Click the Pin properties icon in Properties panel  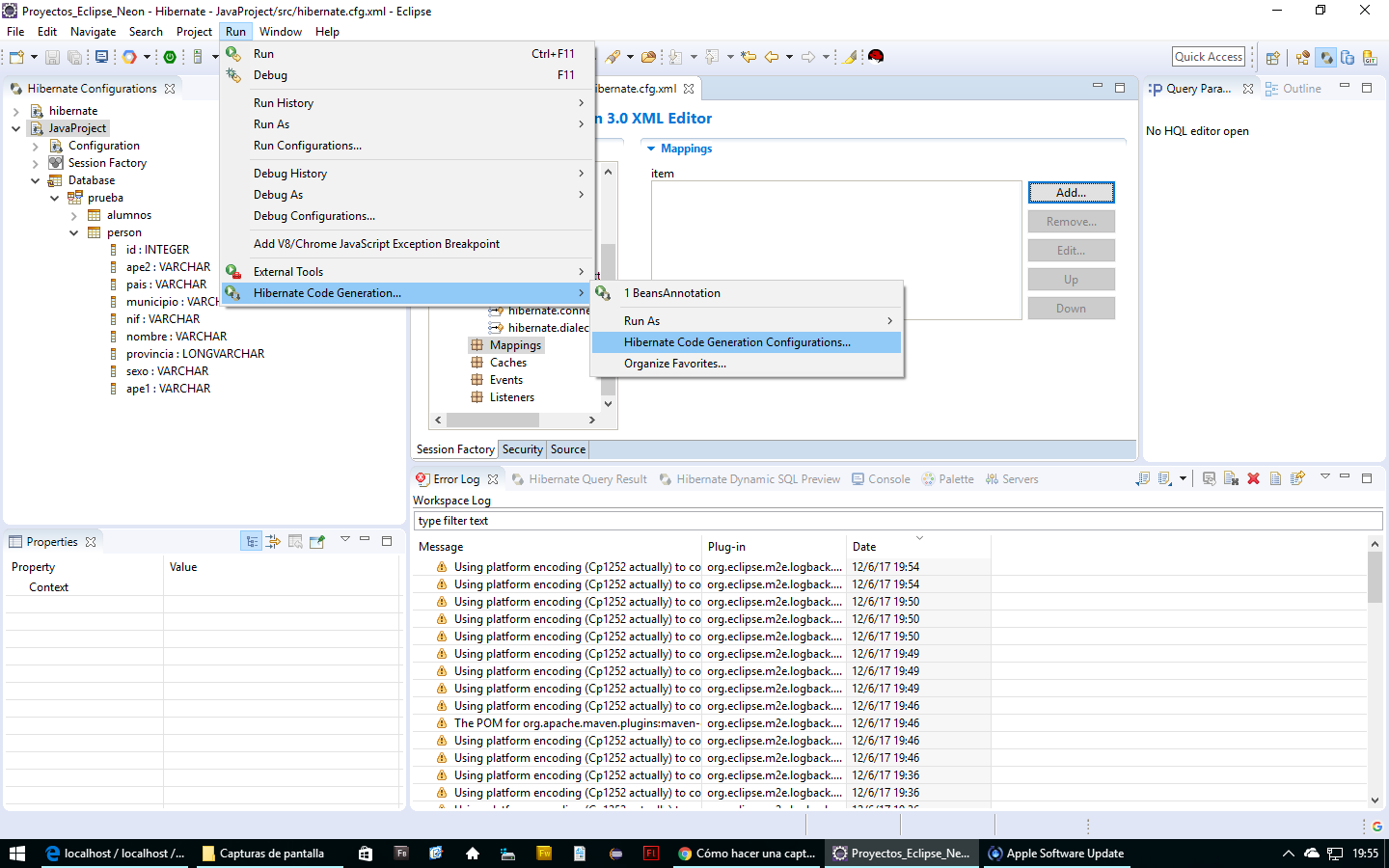317,541
